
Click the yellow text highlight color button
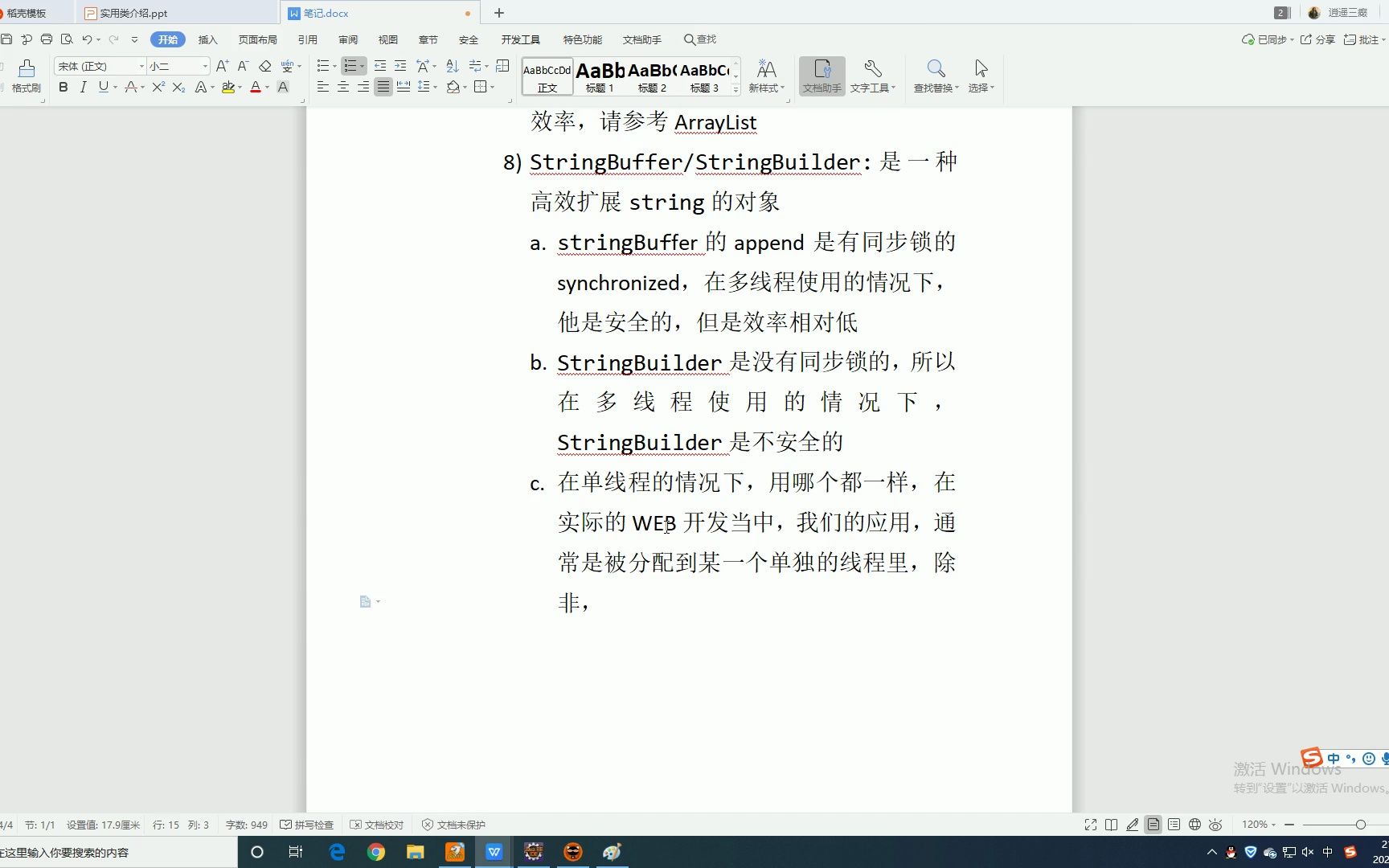[x=228, y=87]
